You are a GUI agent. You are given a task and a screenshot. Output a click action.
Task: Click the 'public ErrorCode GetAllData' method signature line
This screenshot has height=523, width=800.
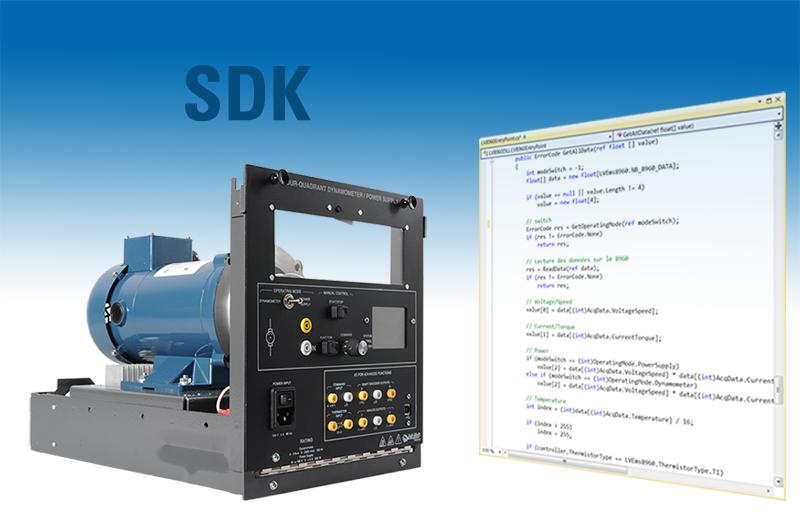[x=587, y=150]
